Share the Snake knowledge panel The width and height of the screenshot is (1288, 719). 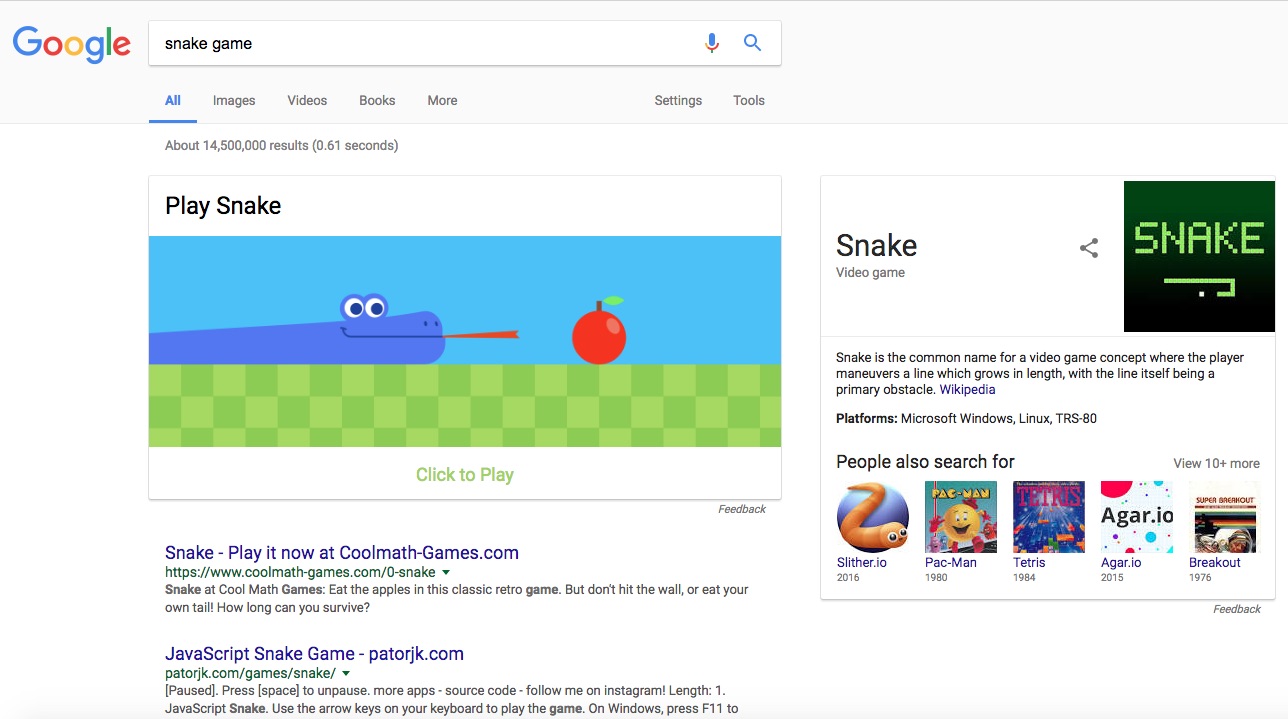tap(1089, 248)
